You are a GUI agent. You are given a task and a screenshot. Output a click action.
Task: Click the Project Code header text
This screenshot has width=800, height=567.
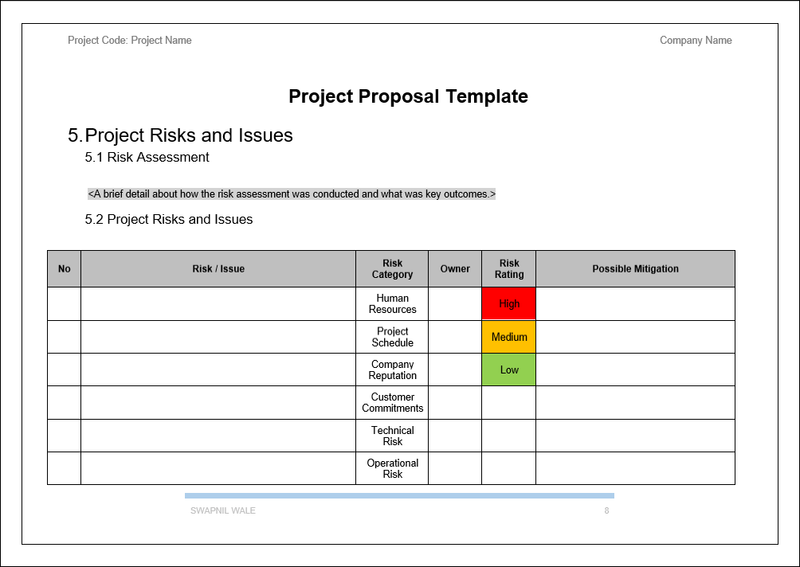[x=130, y=41]
